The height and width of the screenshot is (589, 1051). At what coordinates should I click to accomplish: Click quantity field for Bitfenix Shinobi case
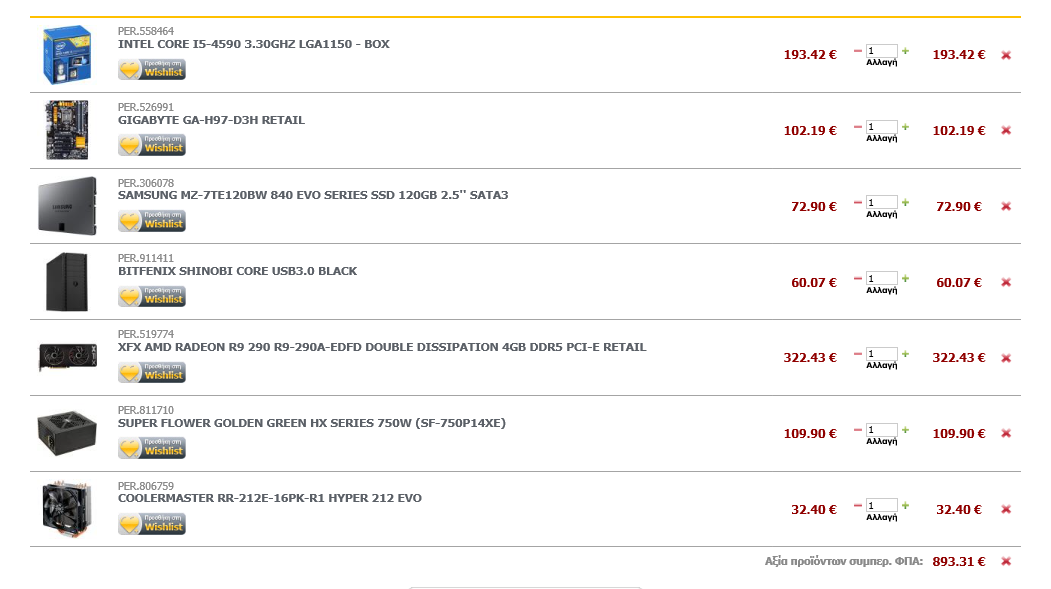[x=881, y=278]
